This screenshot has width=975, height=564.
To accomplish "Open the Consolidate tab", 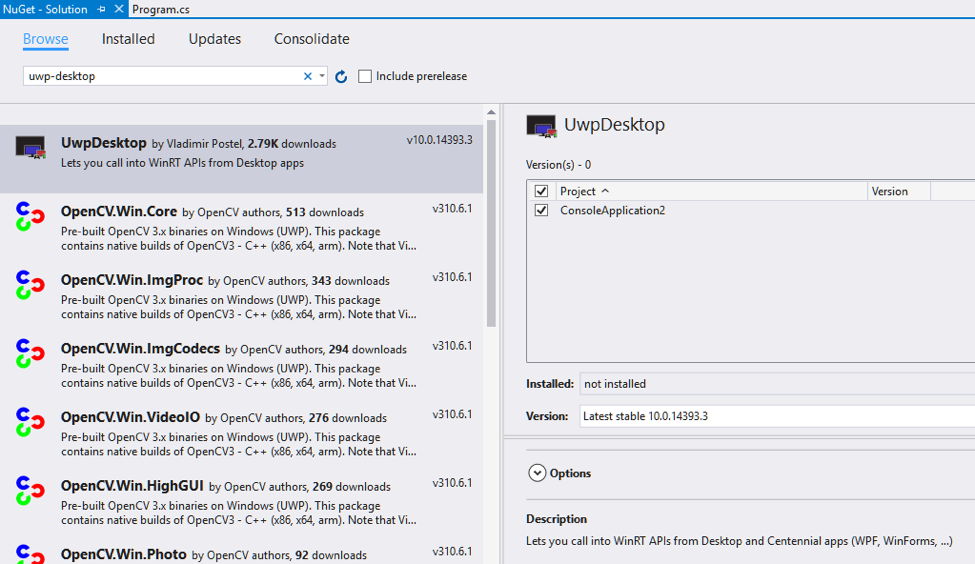I will coord(312,39).
